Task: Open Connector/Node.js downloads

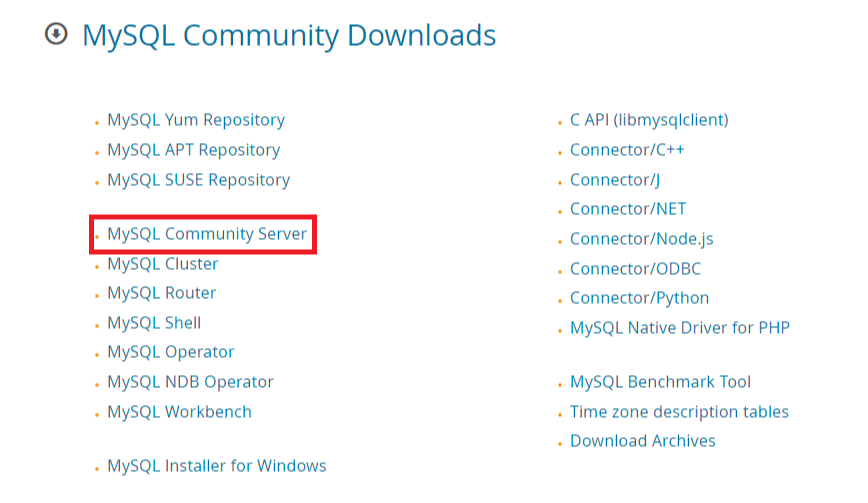Action: (x=642, y=238)
